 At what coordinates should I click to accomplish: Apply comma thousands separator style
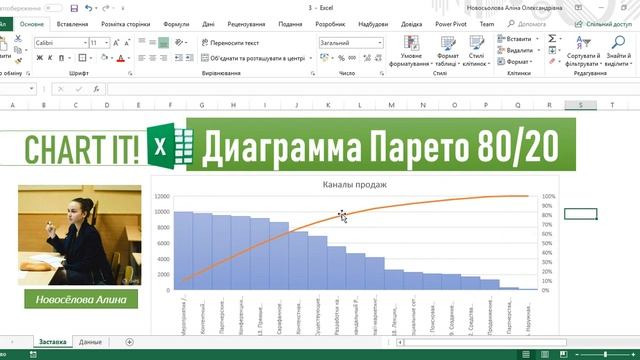[352, 58]
